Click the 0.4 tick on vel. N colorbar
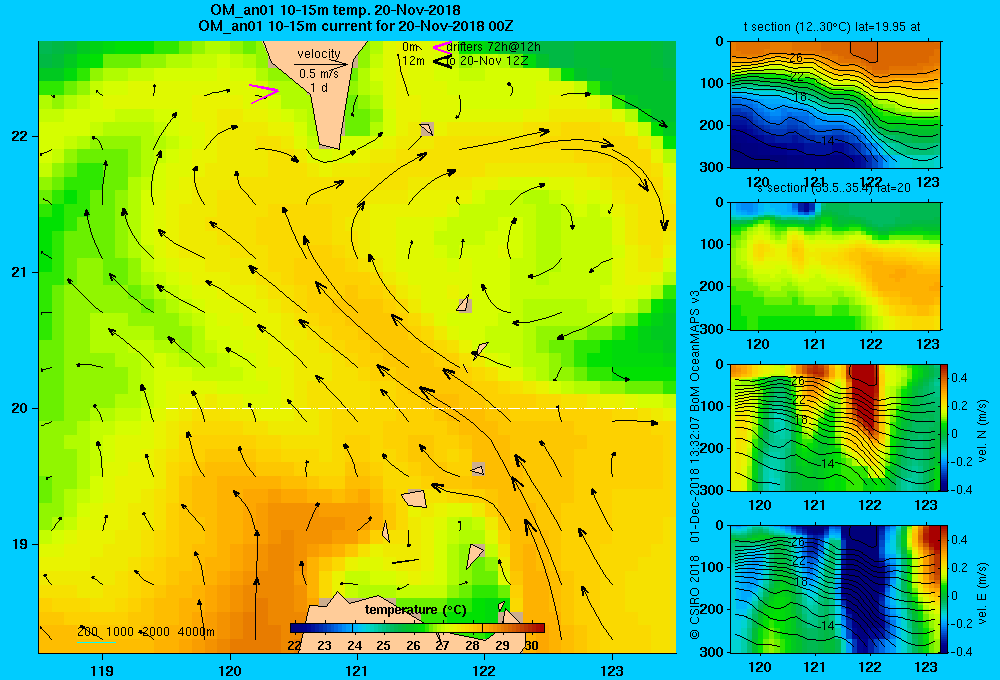Viewport: 1000px width, 680px height. [x=960, y=378]
